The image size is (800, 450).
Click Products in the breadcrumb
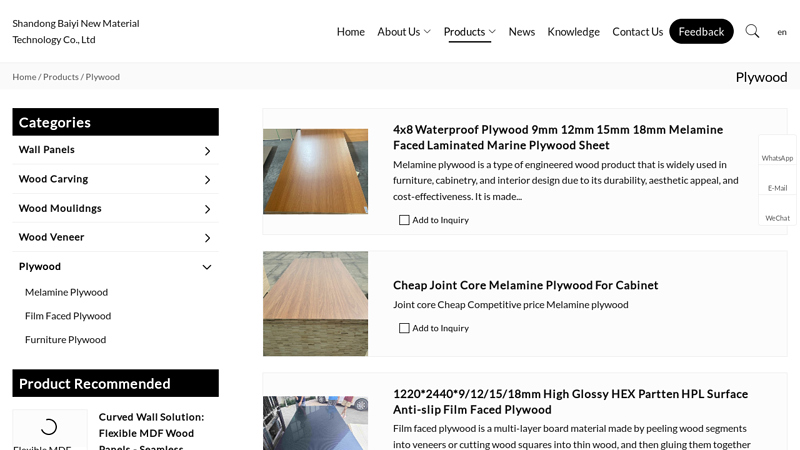(61, 77)
